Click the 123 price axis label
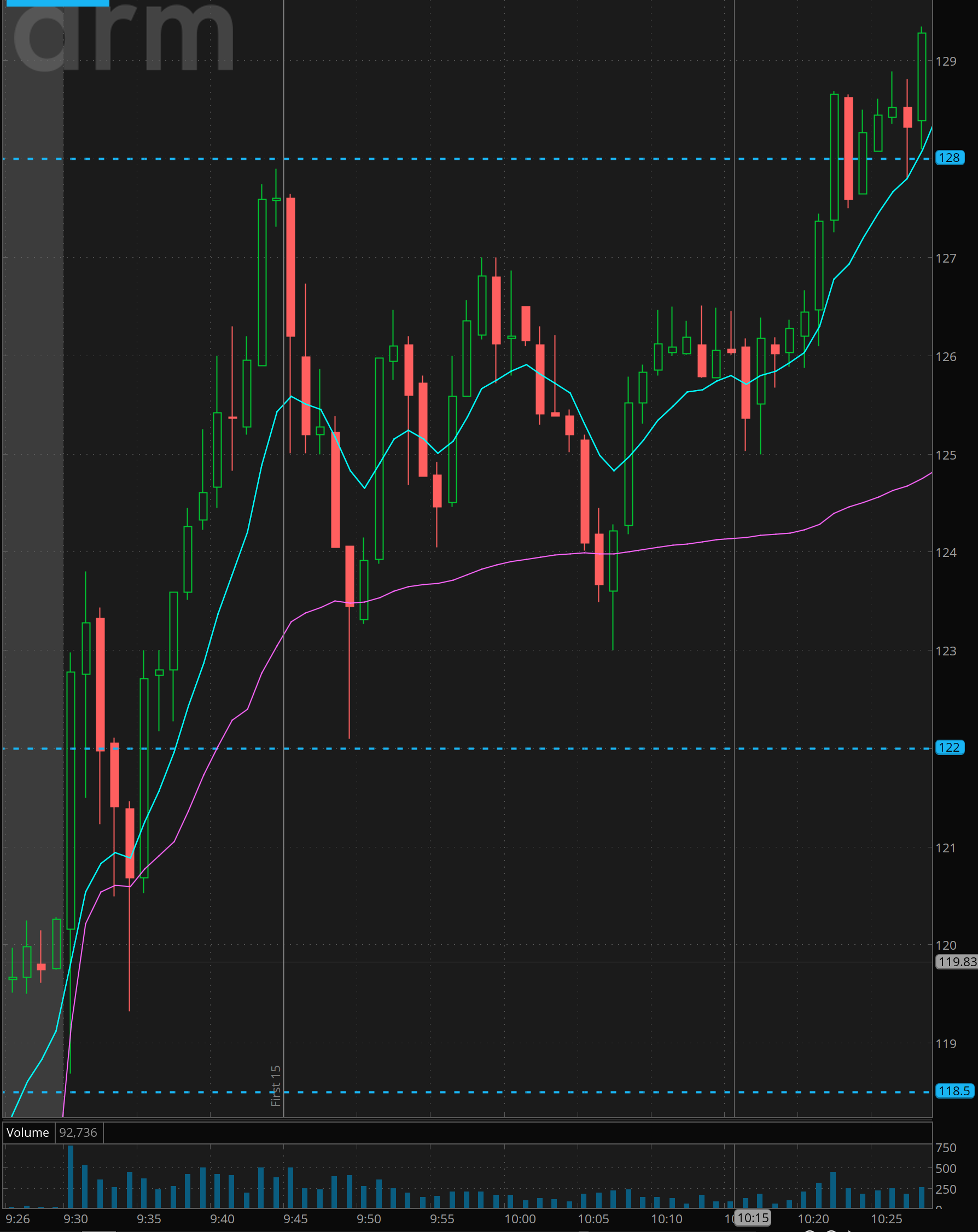The height and width of the screenshot is (1232, 978). pyautogui.click(x=946, y=651)
